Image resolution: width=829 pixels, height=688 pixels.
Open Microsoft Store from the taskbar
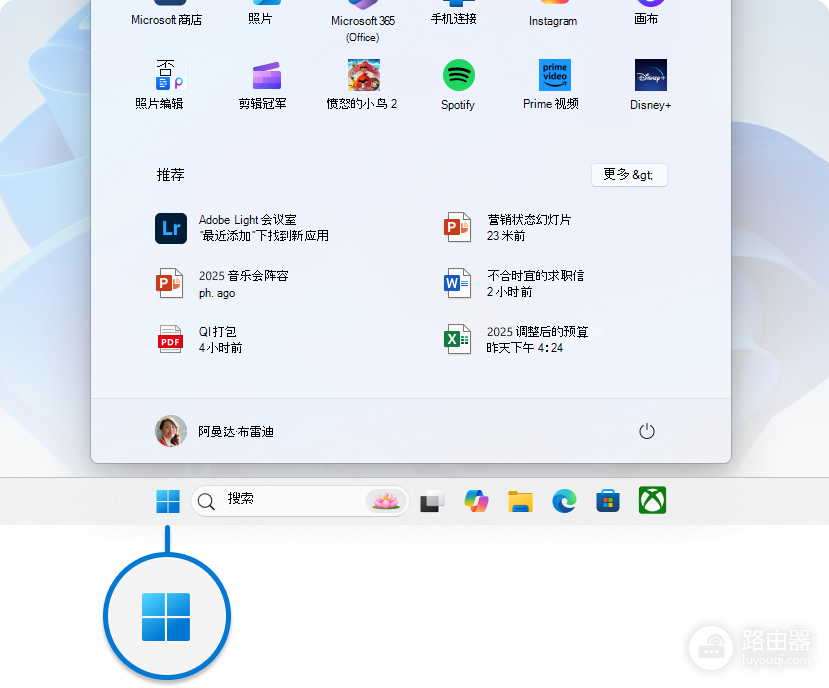click(608, 501)
